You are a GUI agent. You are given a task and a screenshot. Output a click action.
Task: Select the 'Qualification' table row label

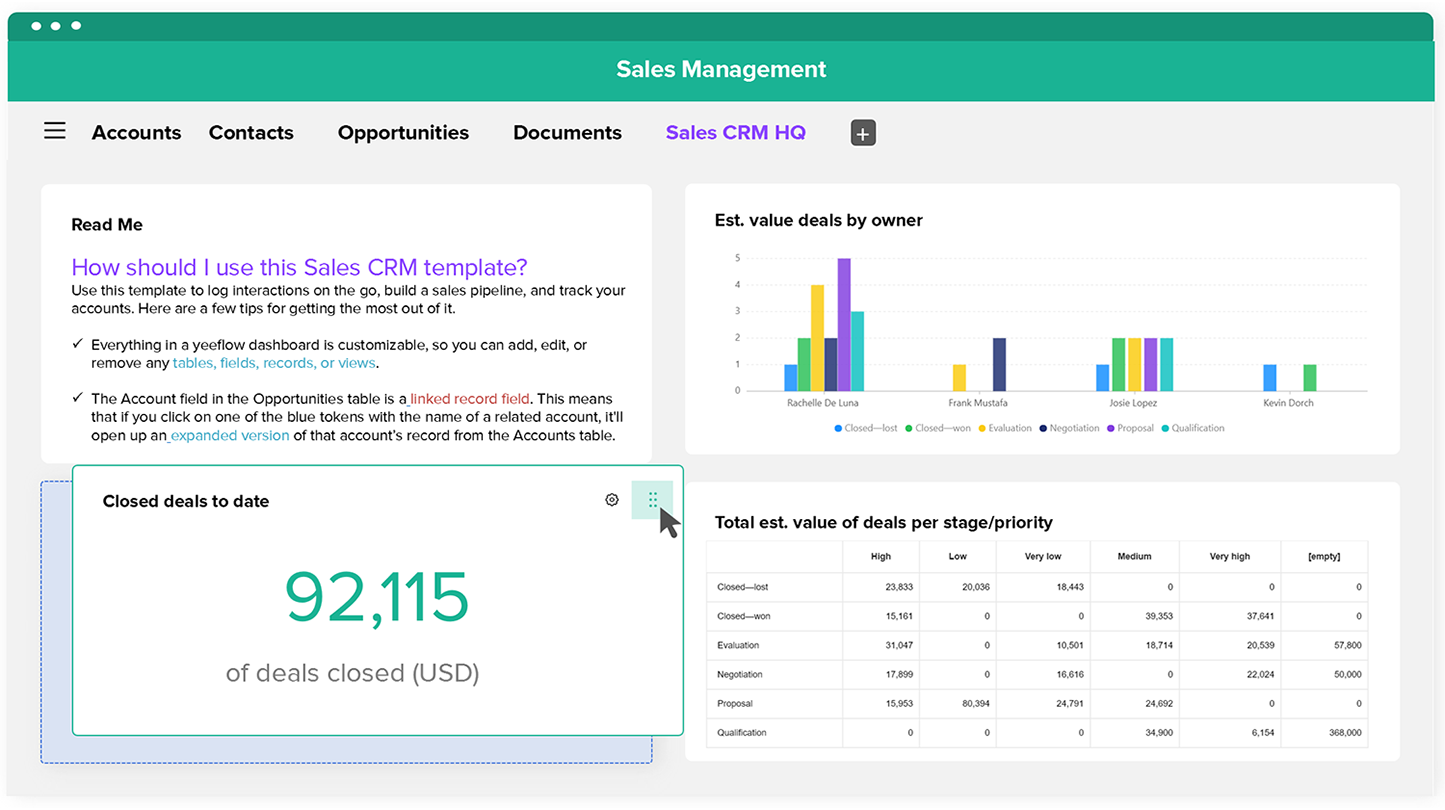742,732
